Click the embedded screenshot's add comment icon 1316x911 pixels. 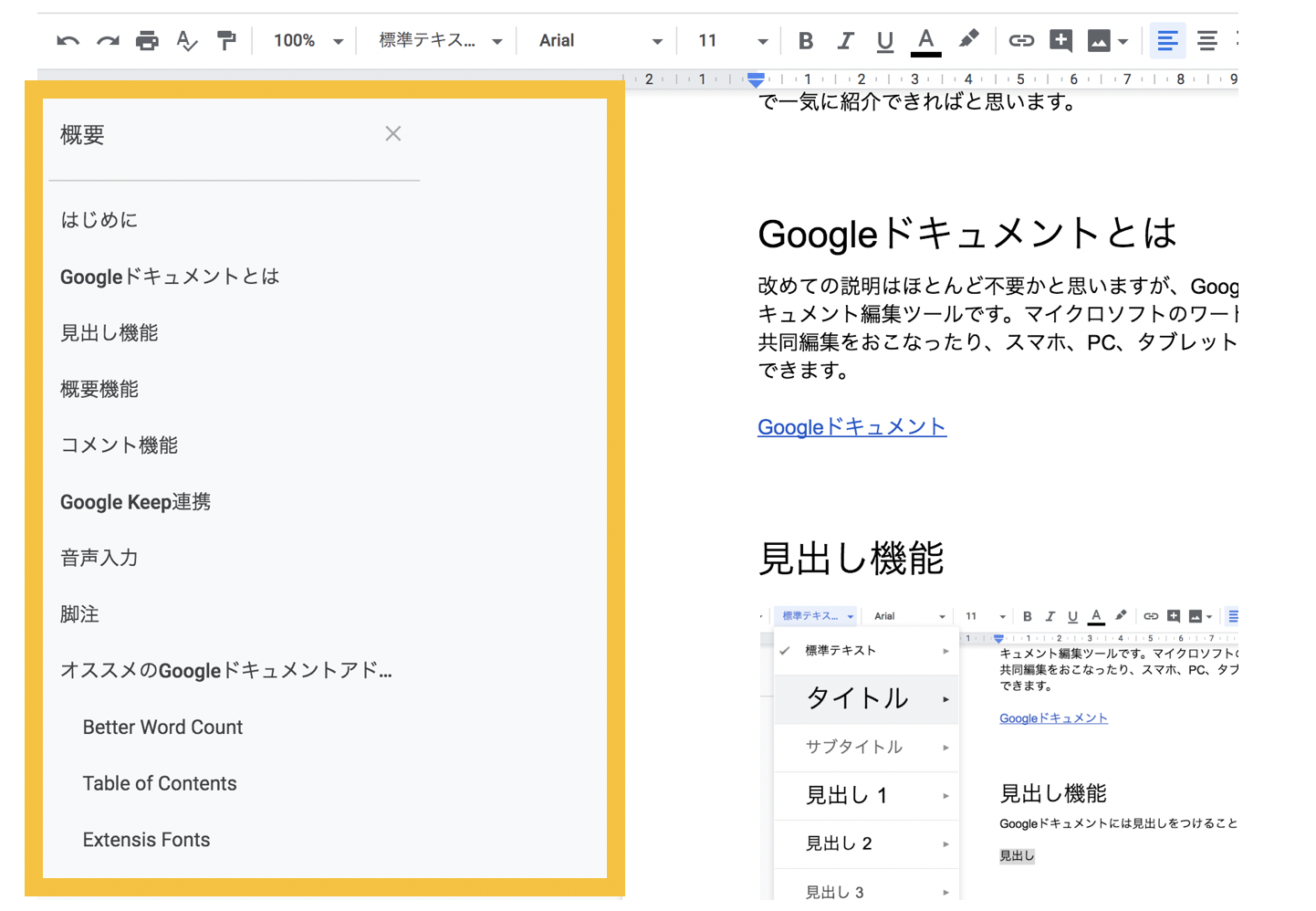pyautogui.click(x=1174, y=616)
